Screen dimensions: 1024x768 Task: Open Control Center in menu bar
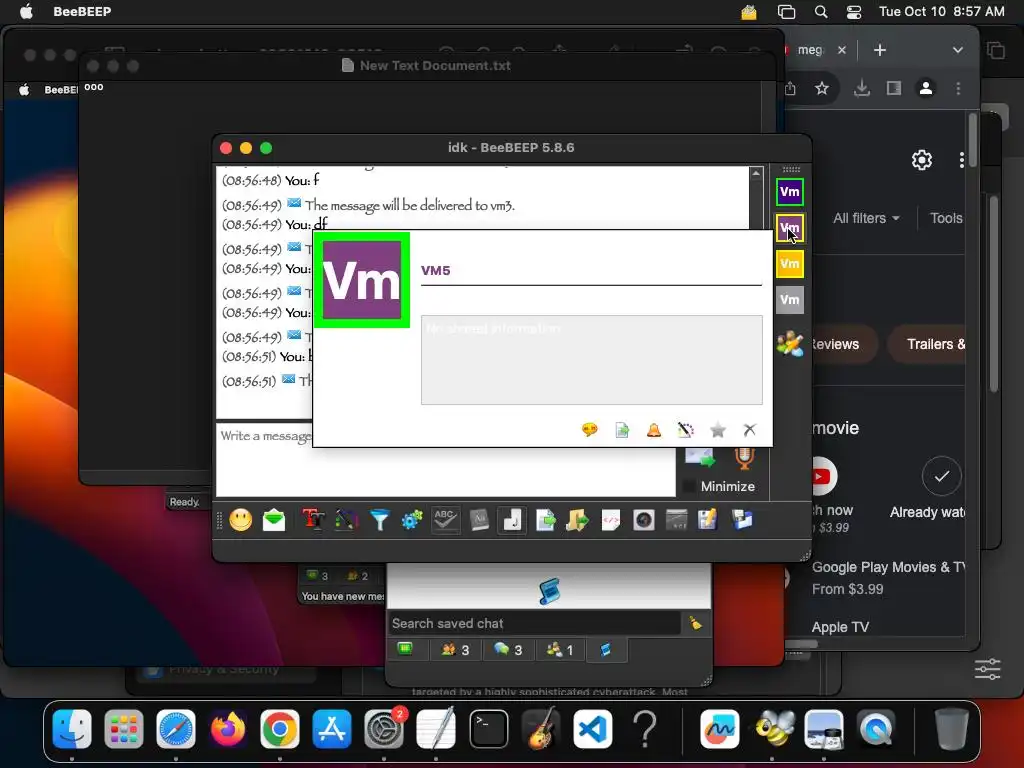tap(854, 12)
